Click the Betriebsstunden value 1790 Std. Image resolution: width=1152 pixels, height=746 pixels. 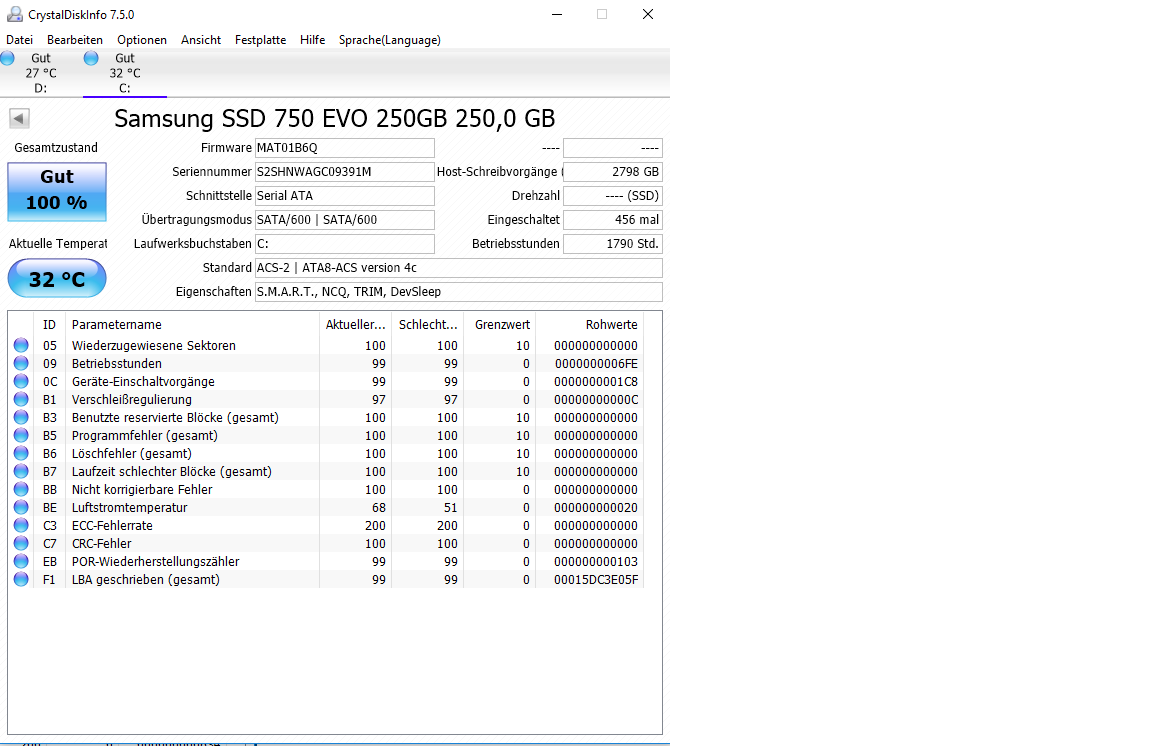tap(613, 243)
